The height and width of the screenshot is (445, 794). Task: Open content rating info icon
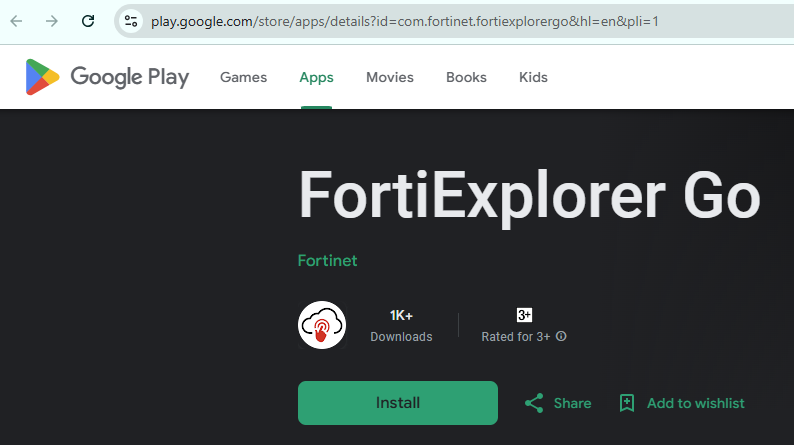click(x=561, y=336)
